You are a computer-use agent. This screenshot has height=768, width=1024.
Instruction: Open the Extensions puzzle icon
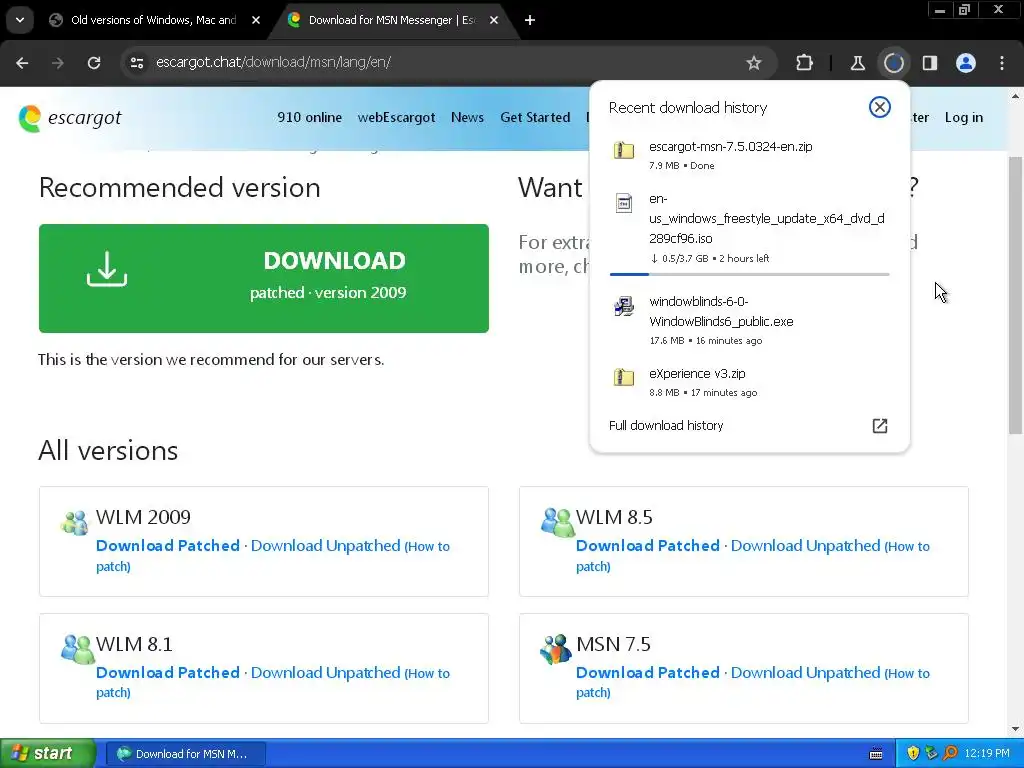(x=805, y=63)
